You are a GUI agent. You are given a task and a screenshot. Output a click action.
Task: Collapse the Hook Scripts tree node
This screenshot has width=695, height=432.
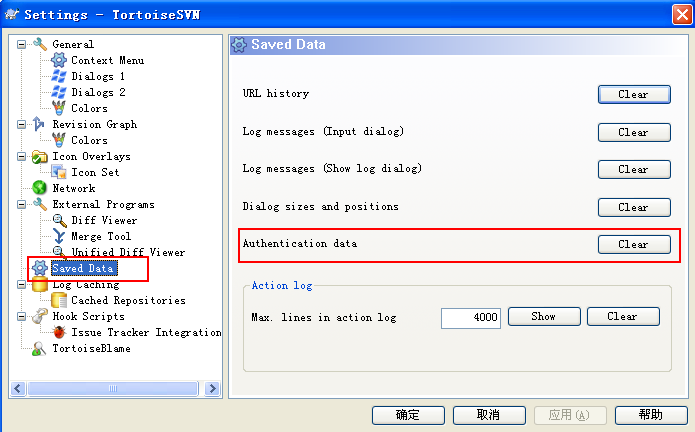[21, 316]
